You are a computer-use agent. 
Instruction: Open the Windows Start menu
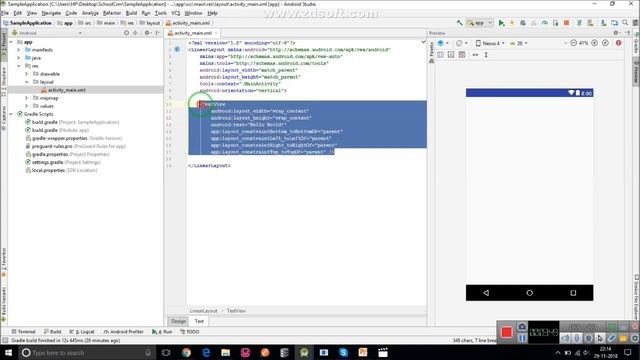8,352
